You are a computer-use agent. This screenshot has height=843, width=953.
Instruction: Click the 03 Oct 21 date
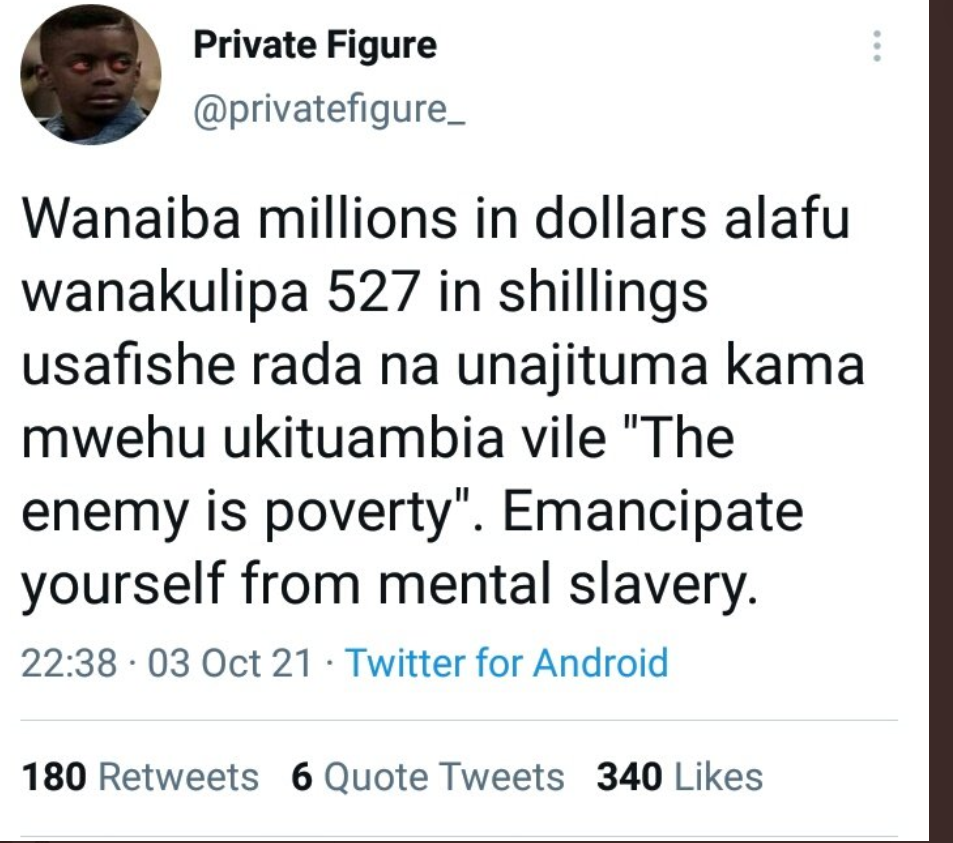[x=229, y=662]
